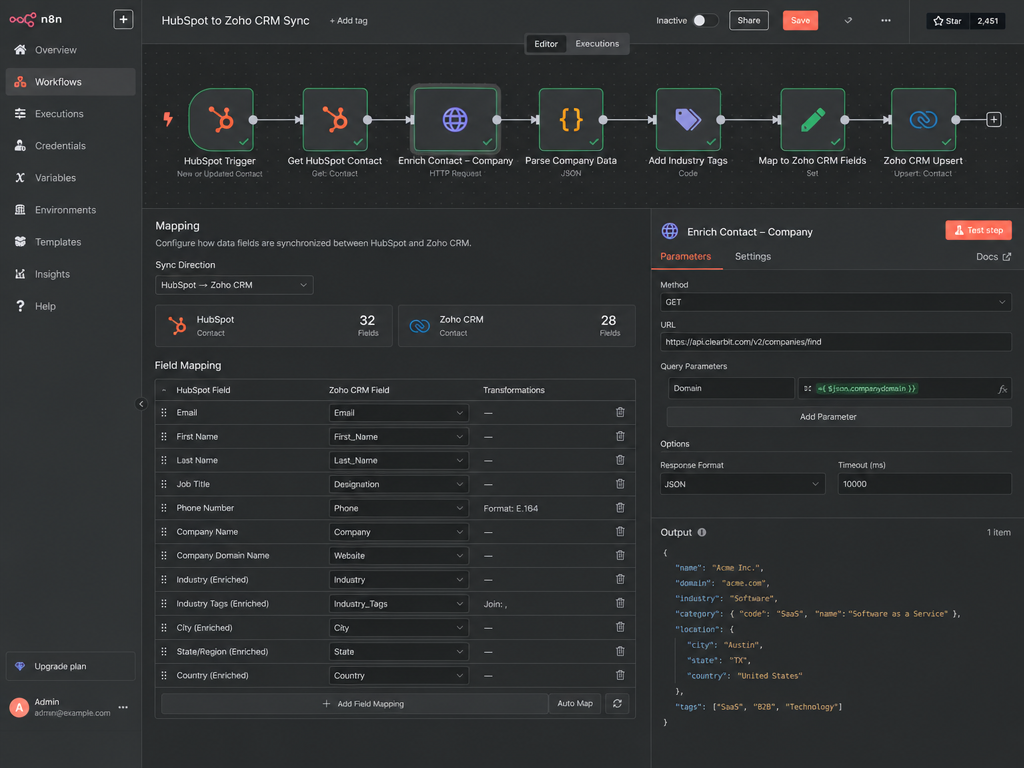The image size is (1024, 768).
Task: Delete the Email field mapping row
Action: pos(620,412)
